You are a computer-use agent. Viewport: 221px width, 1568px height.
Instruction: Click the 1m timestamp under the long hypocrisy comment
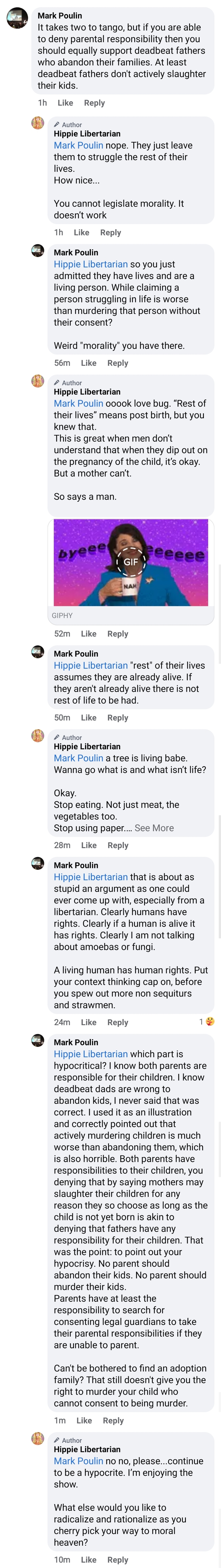pyautogui.click(x=60, y=1420)
